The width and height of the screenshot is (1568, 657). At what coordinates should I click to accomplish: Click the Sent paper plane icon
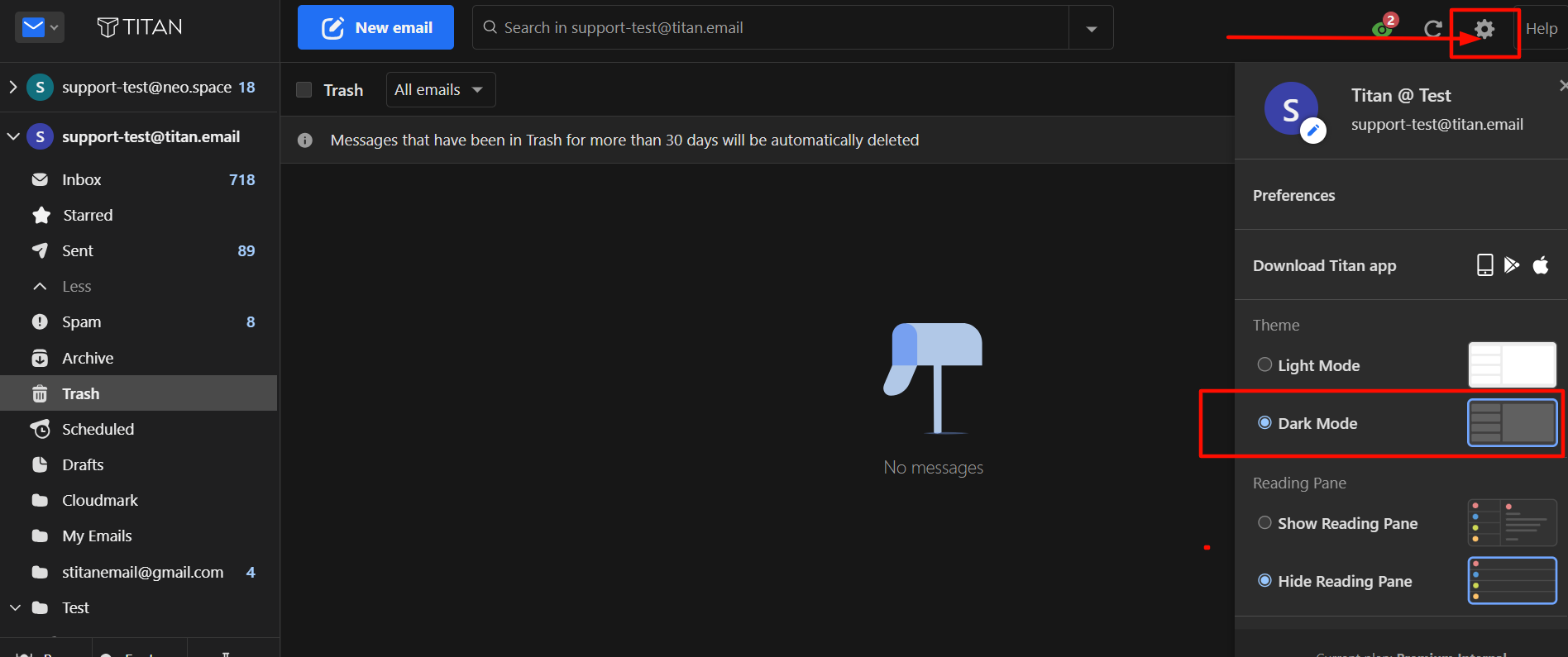[x=40, y=250]
